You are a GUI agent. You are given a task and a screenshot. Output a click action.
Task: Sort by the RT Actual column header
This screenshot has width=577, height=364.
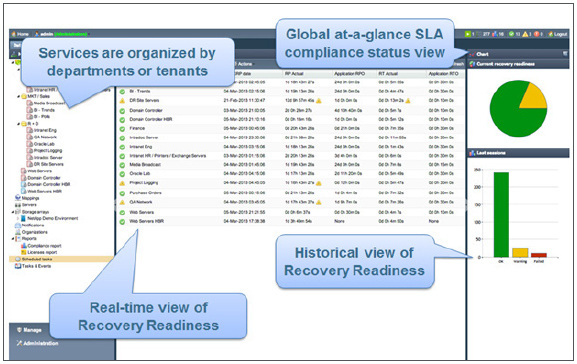pyautogui.click(x=388, y=74)
